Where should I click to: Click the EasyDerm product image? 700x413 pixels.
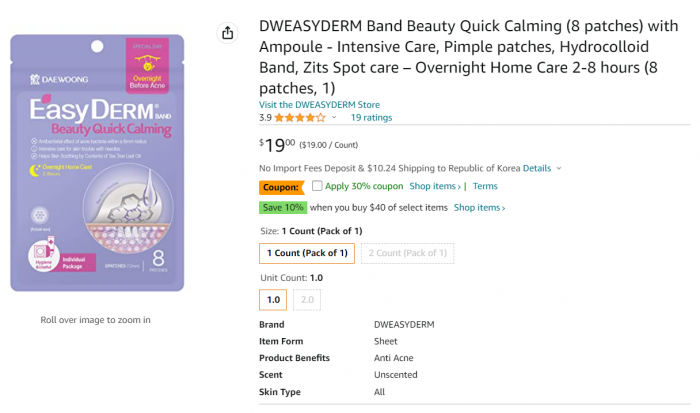click(97, 163)
